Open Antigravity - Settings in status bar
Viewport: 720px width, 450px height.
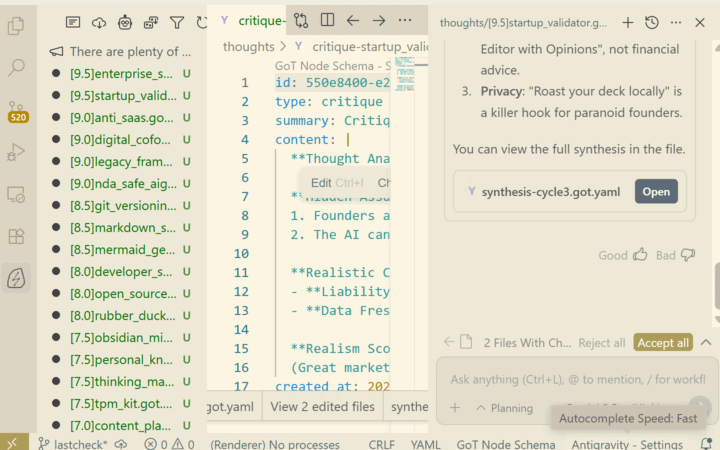pyautogui.click(x=627, y=444)
